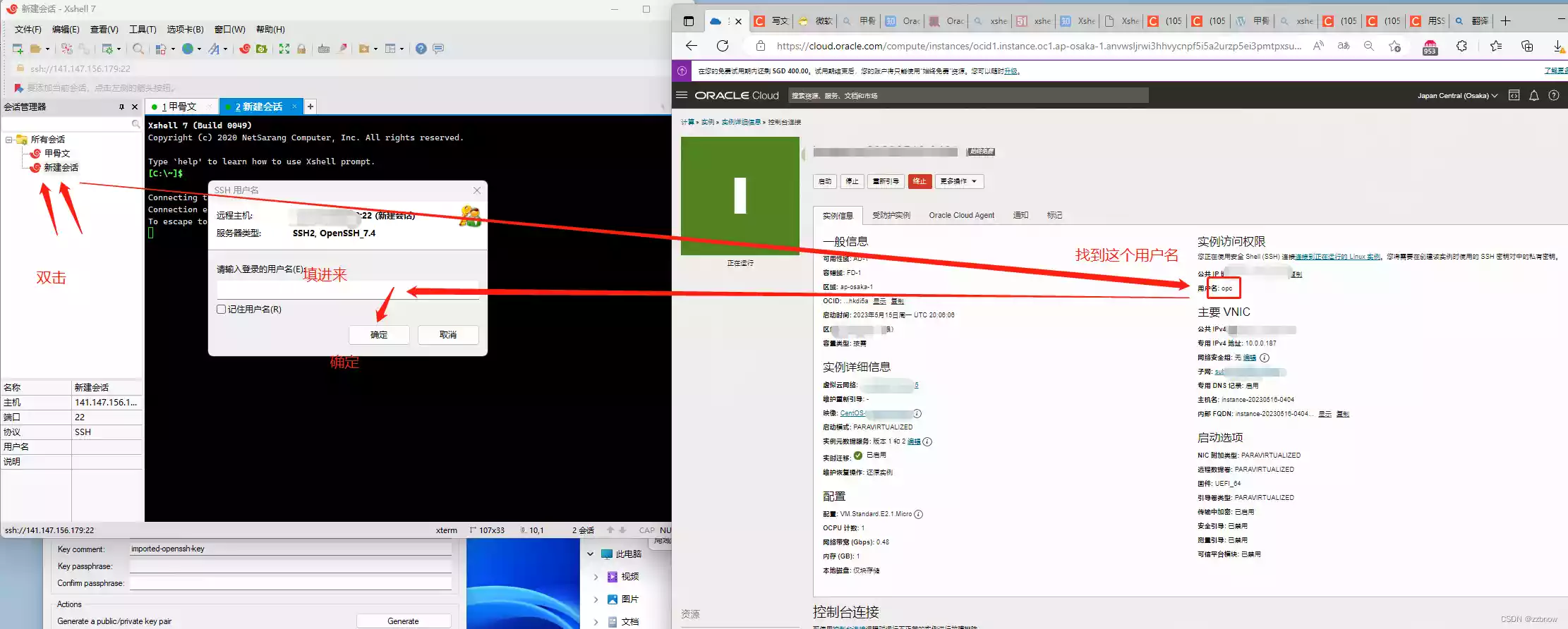This screenshot has width=1568, height=629.
Task: Click the chat feedback bubble icon in Xshell
Action: [x=438, y=49]
